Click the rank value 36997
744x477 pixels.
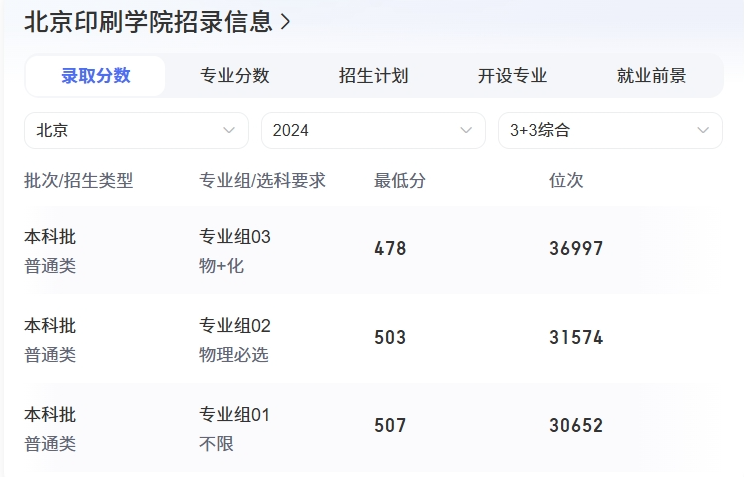576,248
